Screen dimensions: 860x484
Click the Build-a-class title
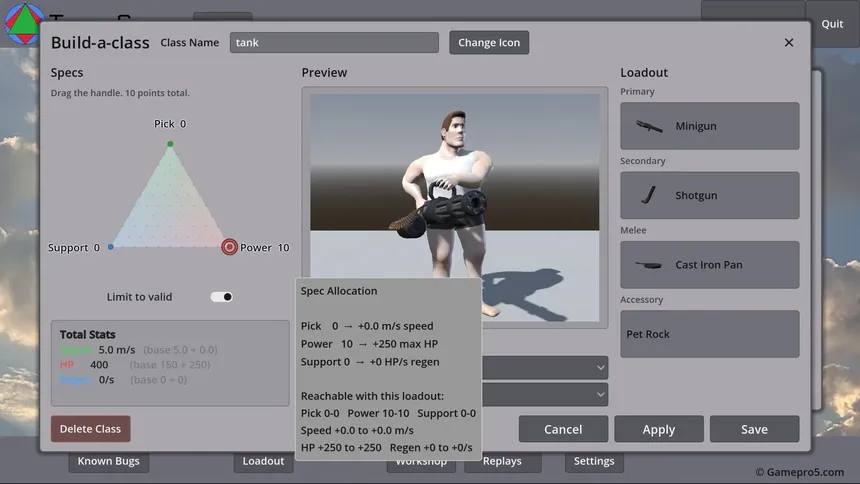[100, 43]
